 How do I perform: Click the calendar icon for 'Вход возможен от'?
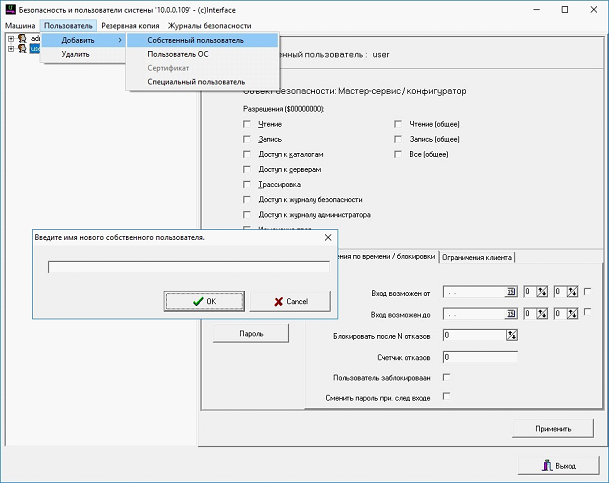point(511,291)
